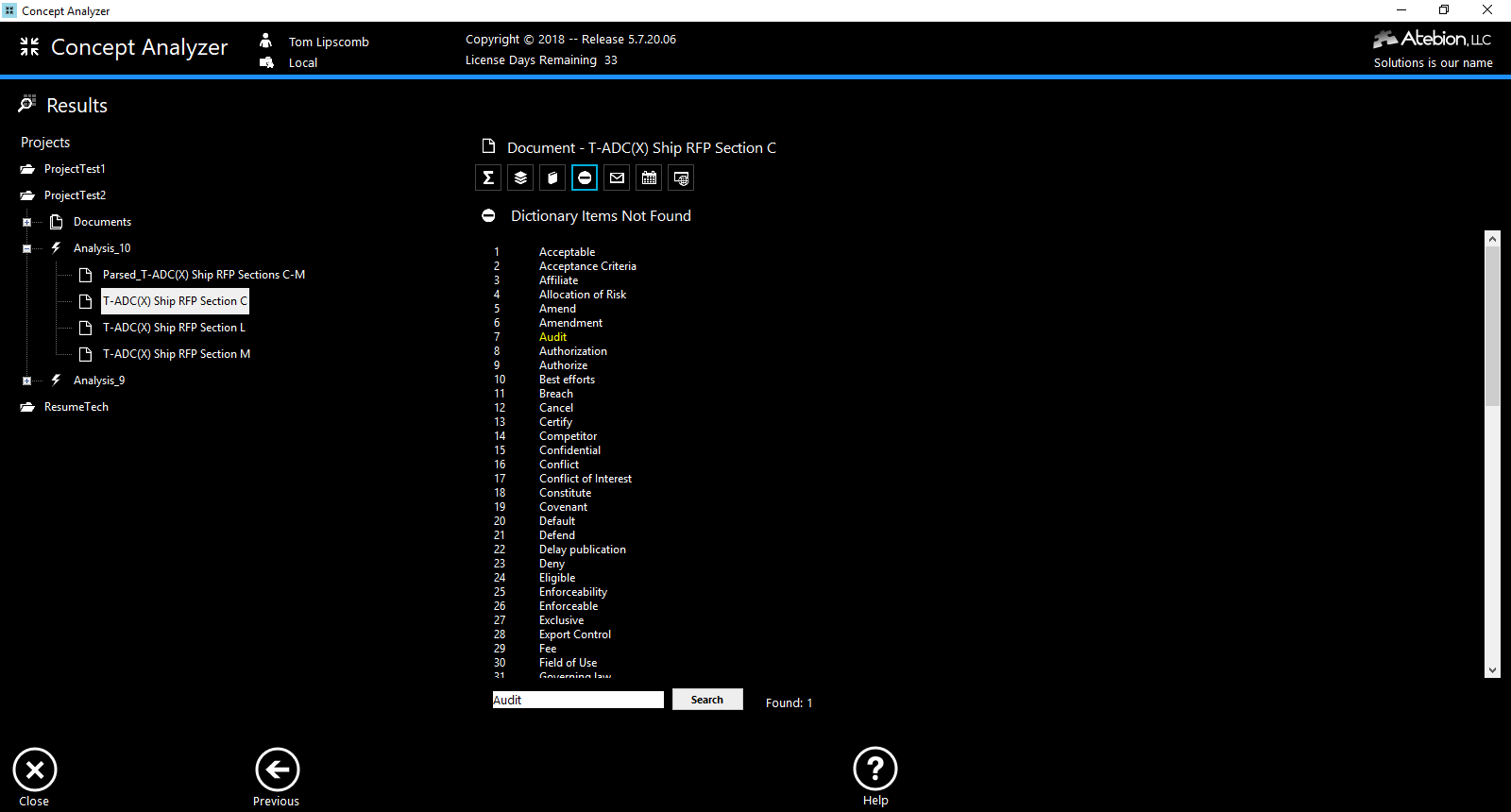
Task: Select the Amendment entry
Action: click(570, 323)
